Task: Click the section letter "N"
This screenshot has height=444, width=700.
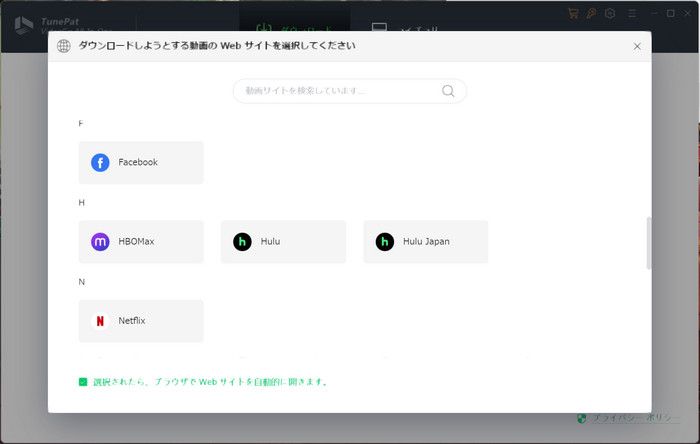Action: click(x=81, y=282)
